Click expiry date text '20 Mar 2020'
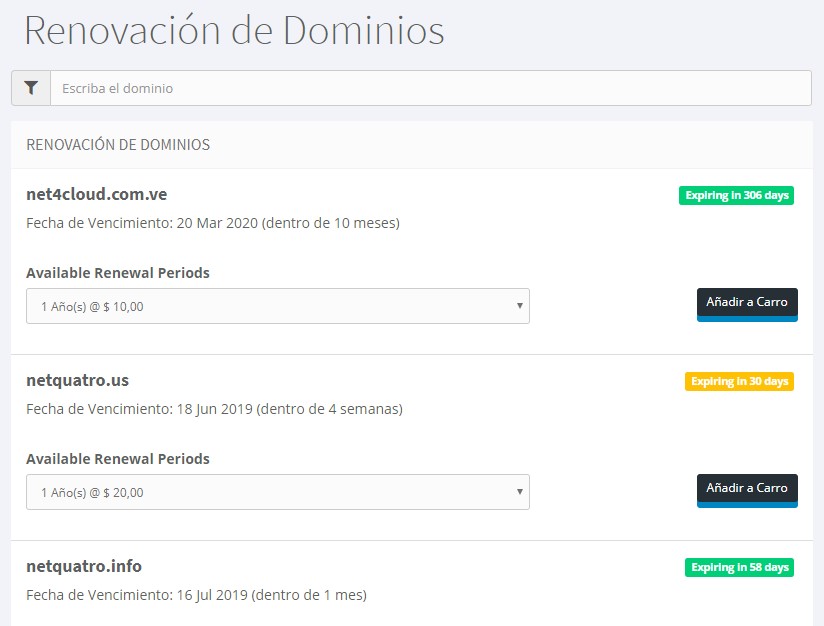Image resolution: width=824 pixels, height=626 pixels. (217, 223)
